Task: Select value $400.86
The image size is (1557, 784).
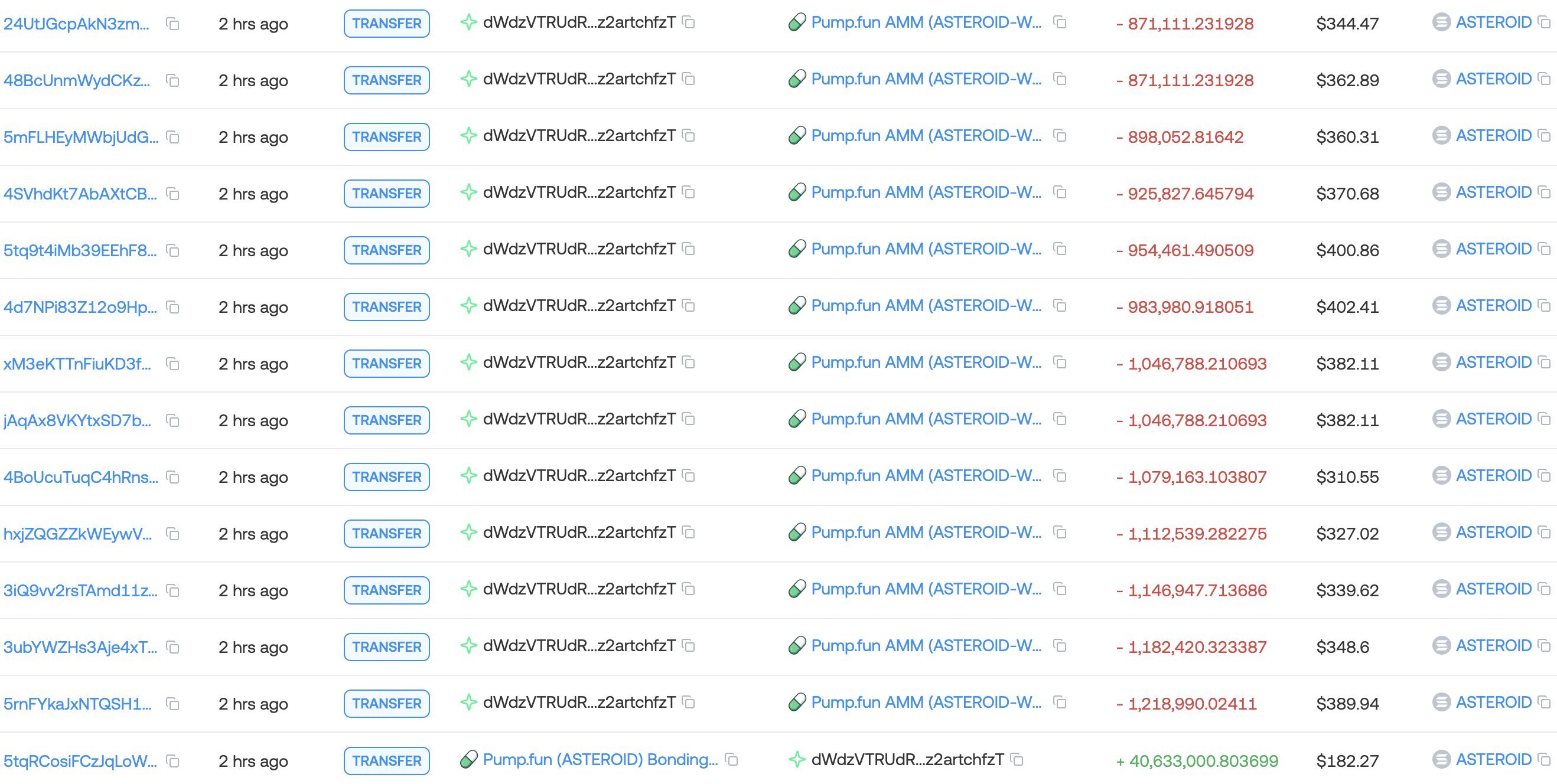Action: (x=1348, y=251)
